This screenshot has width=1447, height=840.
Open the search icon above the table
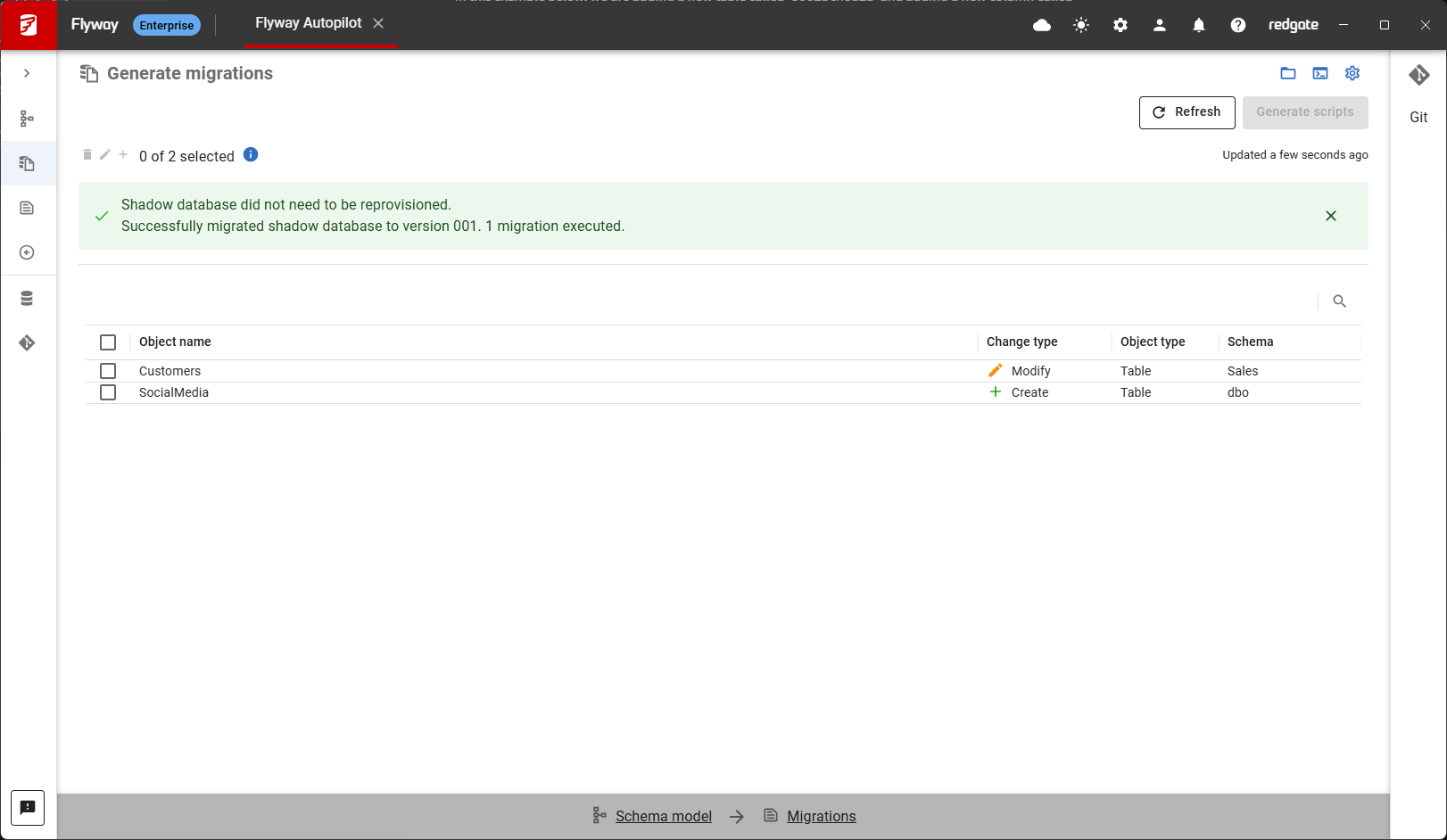(x=1339, y=301)
